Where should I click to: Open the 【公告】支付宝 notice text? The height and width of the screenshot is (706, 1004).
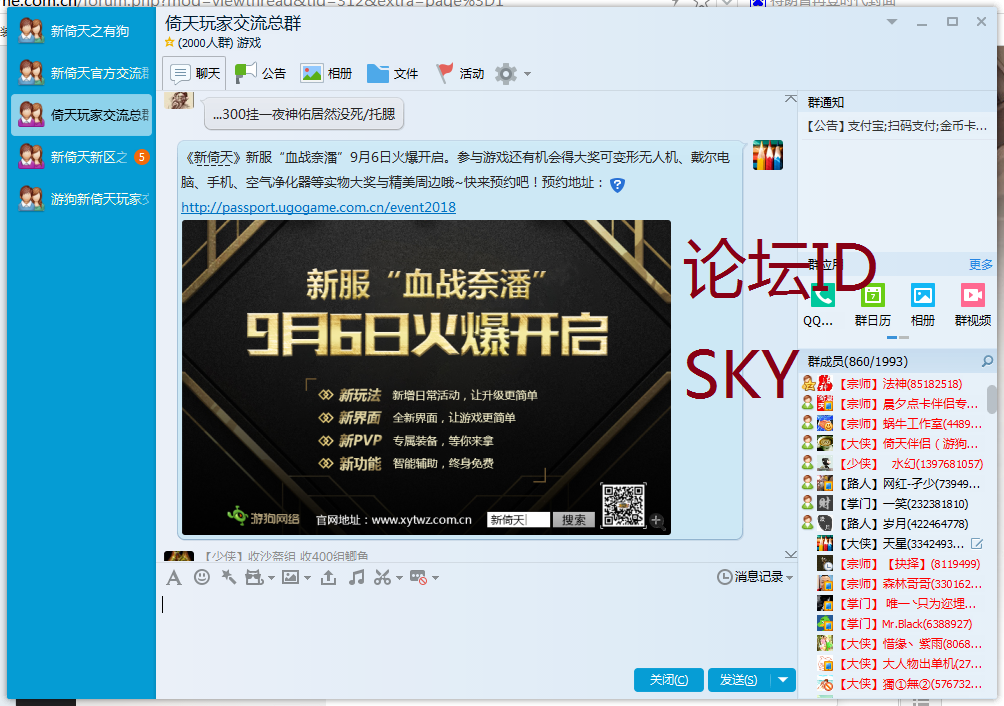point(896,126)
